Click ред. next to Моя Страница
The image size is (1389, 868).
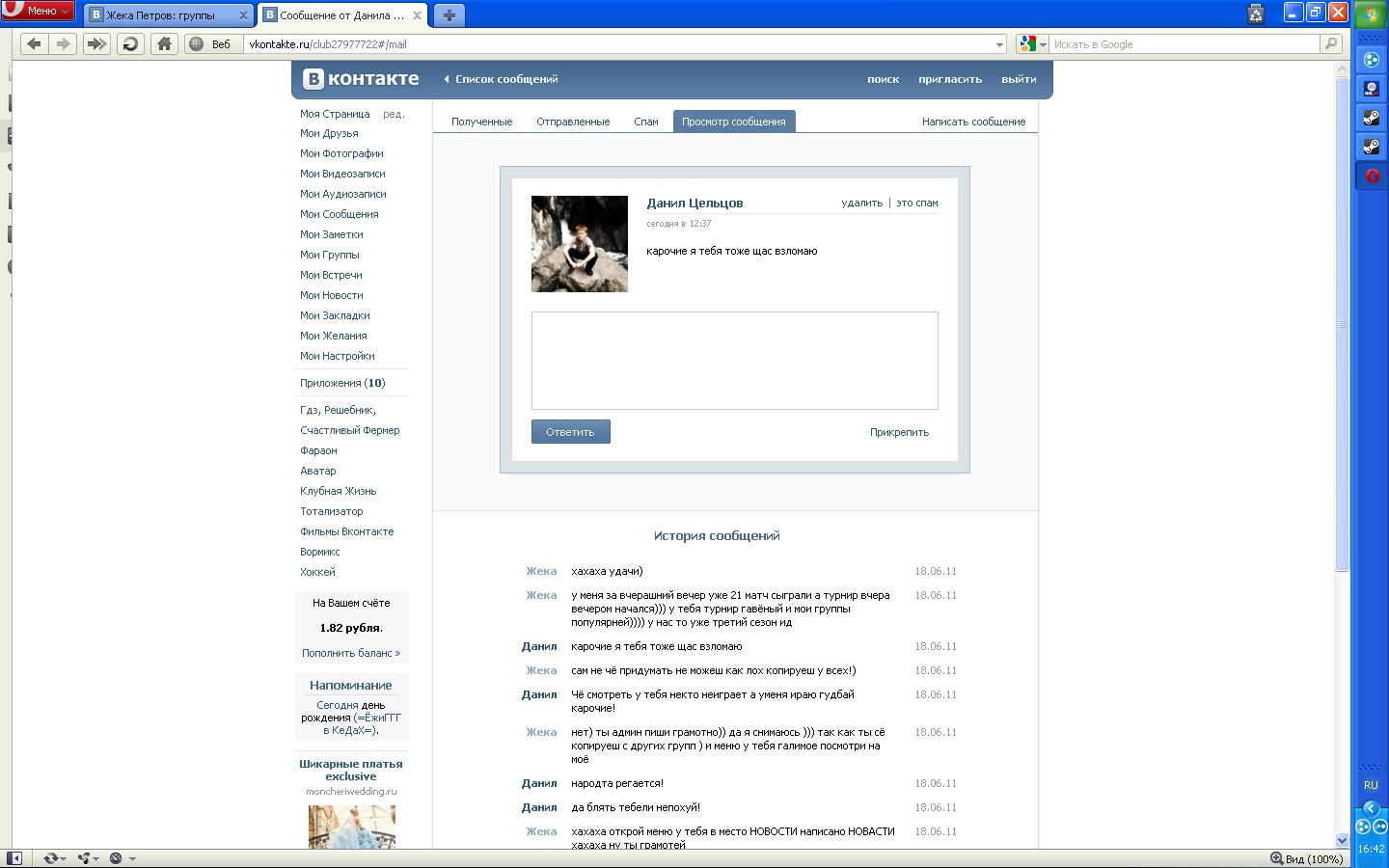(394, 114)
